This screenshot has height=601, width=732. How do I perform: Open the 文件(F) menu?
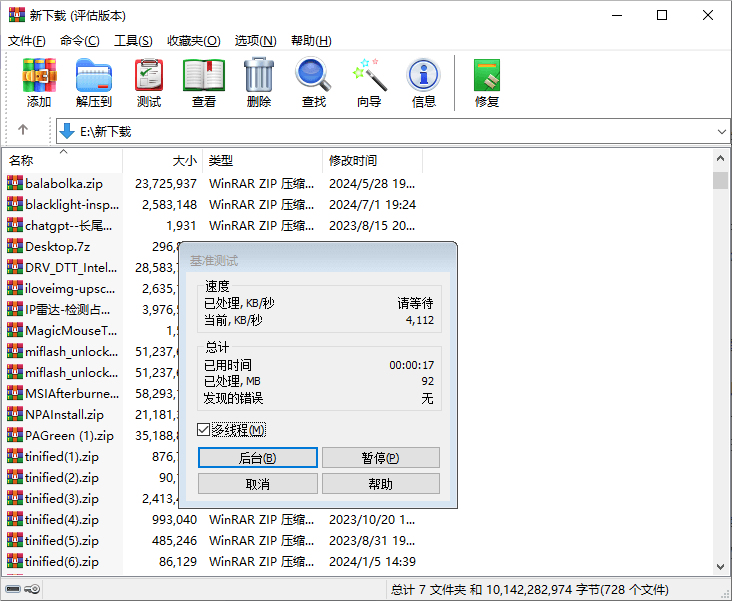click(27, 41)
